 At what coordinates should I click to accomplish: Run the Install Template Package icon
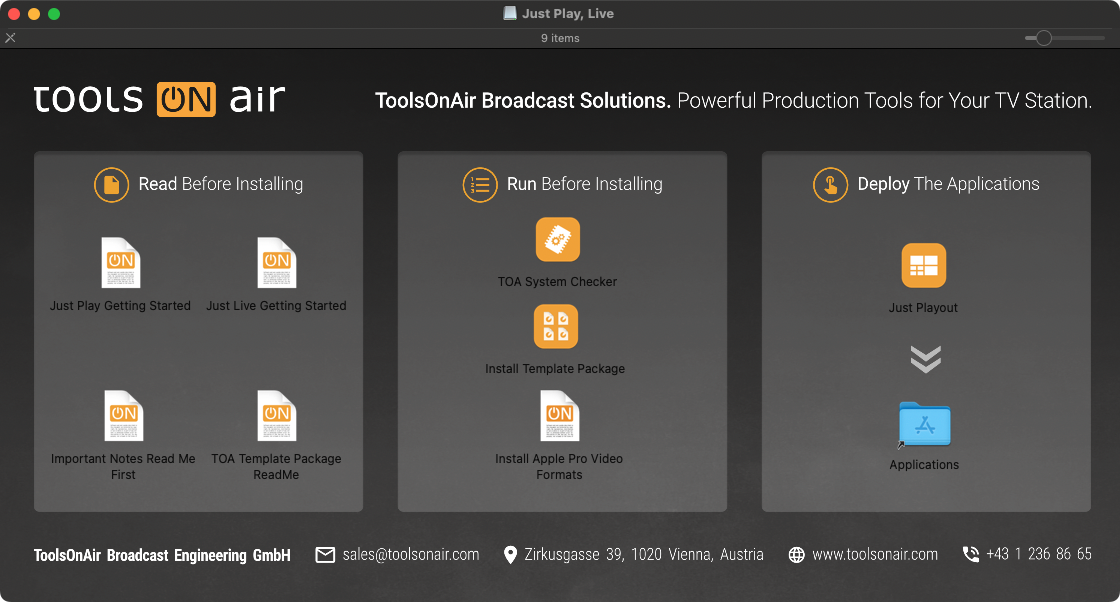(x=556, y=326)
